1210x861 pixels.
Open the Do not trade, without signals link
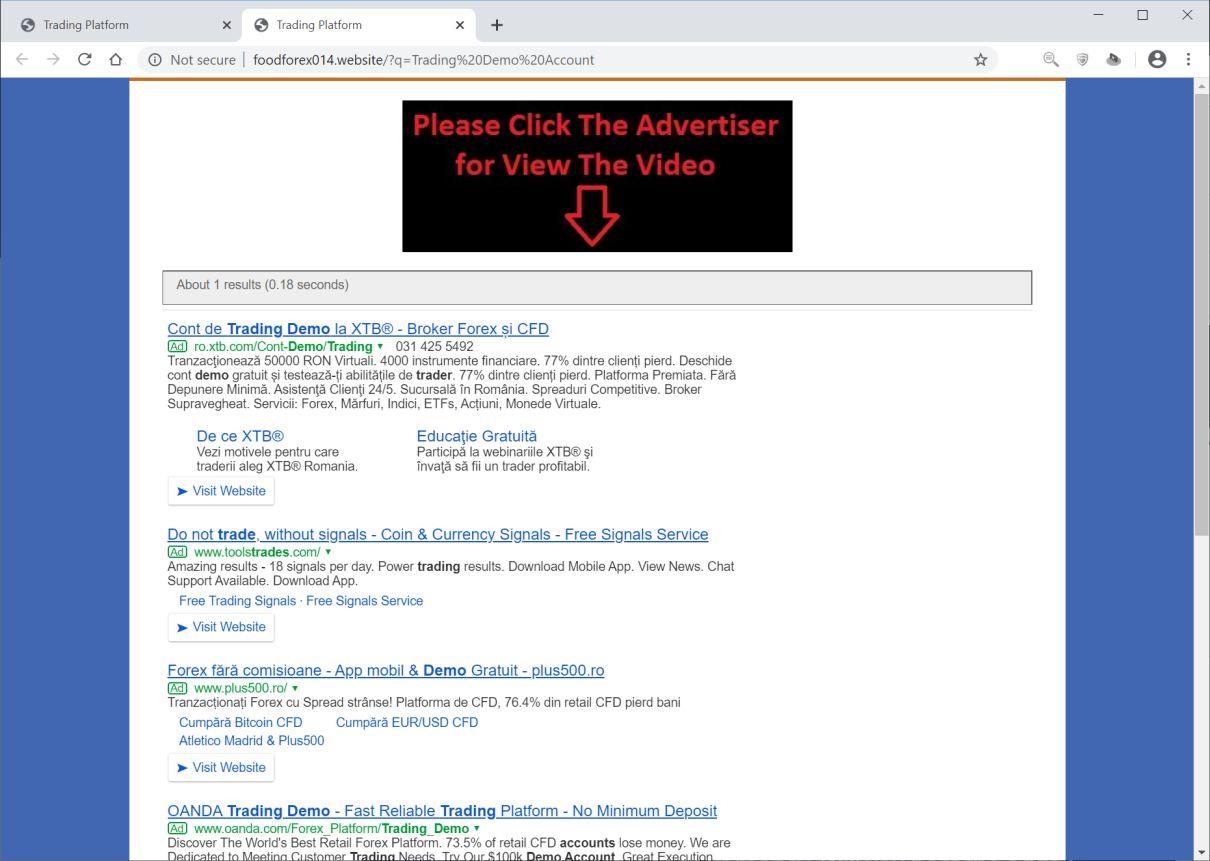pyautogui.click(x=438, y=535)
